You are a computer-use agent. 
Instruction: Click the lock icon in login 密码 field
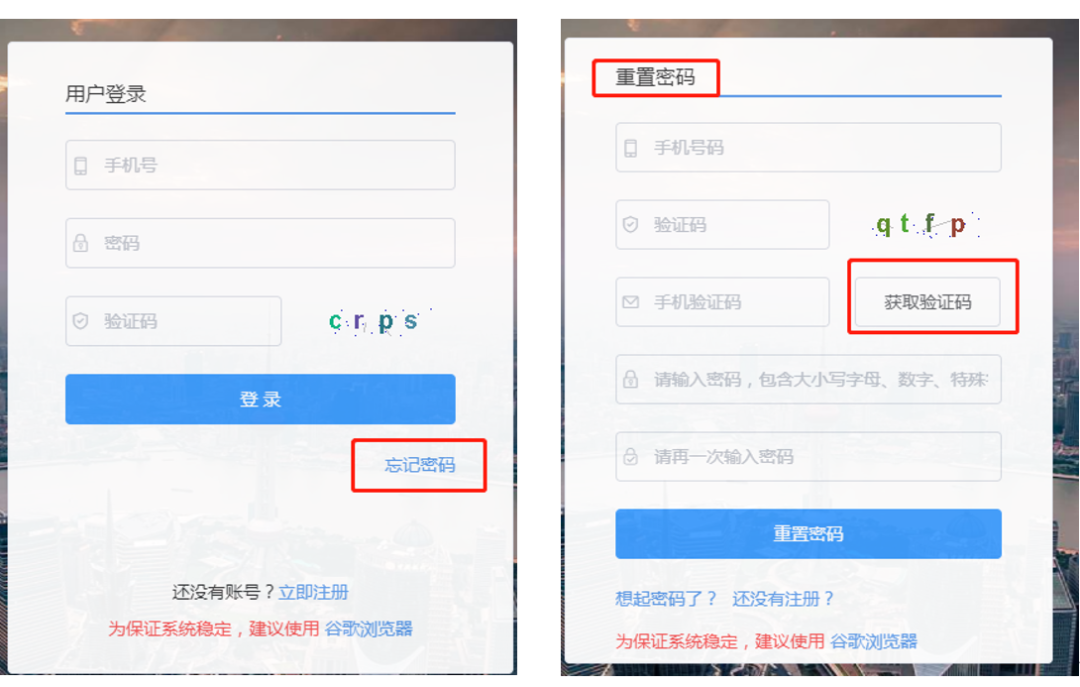[81, 243]
